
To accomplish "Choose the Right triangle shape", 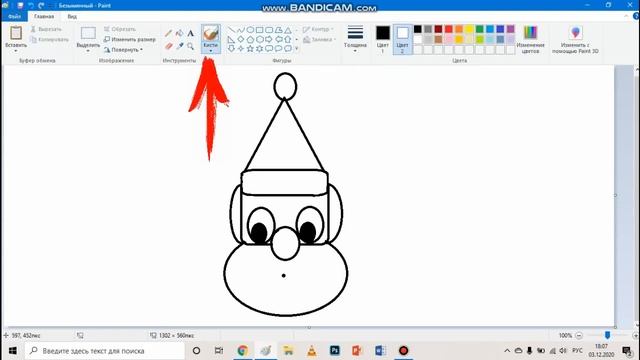I will [x=231, y=40].
